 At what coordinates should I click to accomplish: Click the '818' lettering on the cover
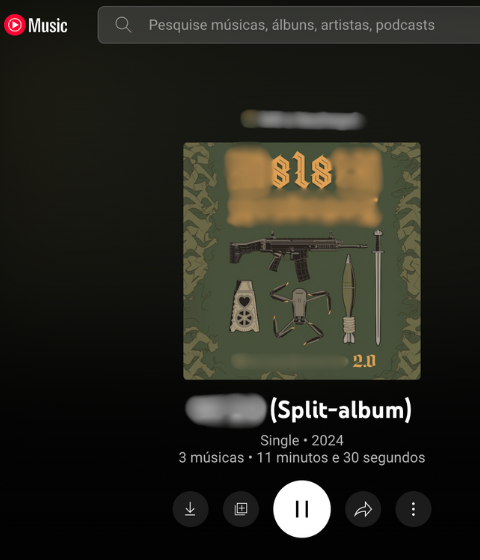pyautogui.click(x=302, y=171)
